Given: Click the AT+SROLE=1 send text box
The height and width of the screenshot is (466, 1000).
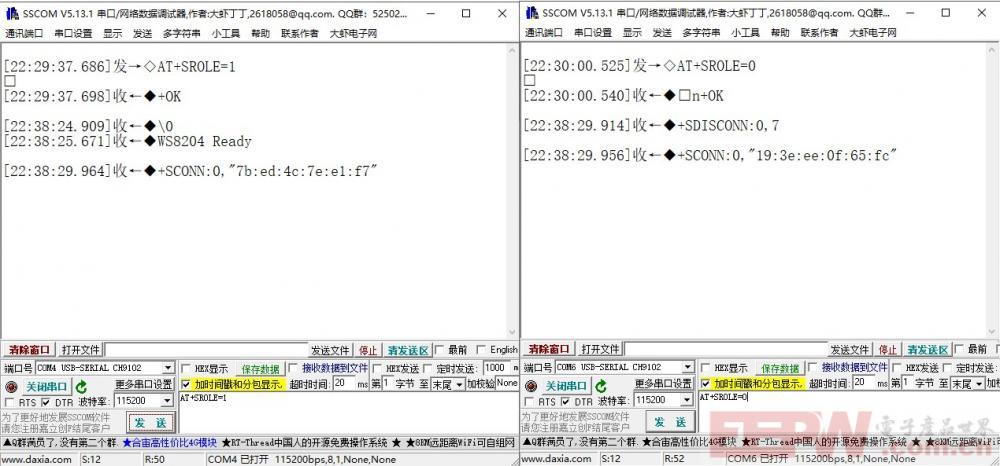Looking at the screenshot, I should pyautogui.click(x=348, y=412).
